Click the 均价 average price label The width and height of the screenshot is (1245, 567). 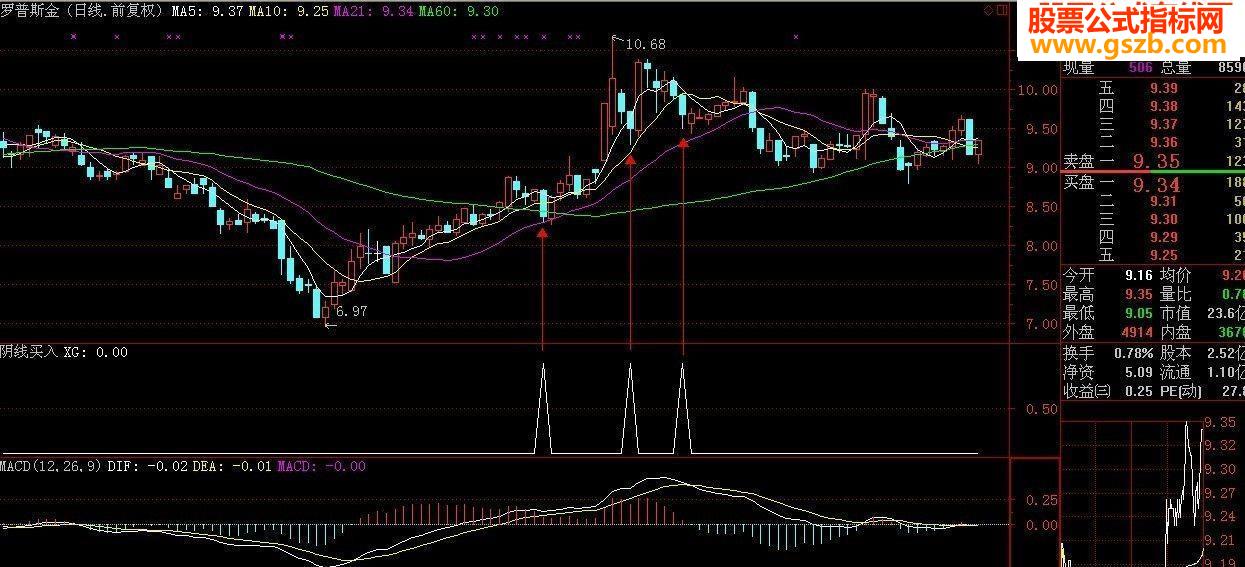click(x=1175, y=275)
